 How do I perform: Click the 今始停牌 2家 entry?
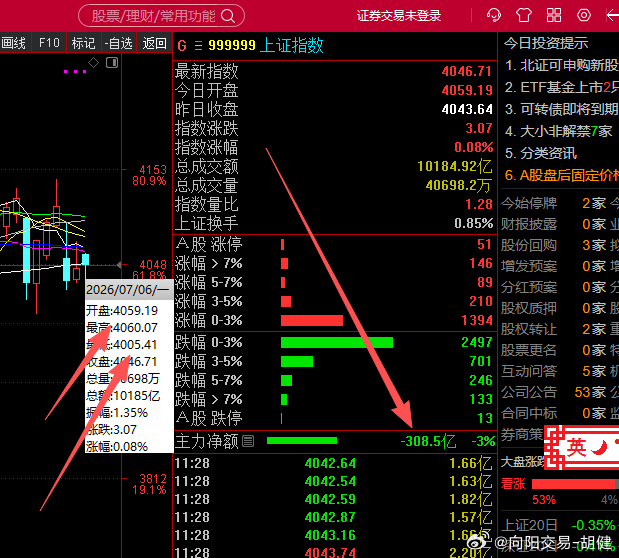coord(553,203)
